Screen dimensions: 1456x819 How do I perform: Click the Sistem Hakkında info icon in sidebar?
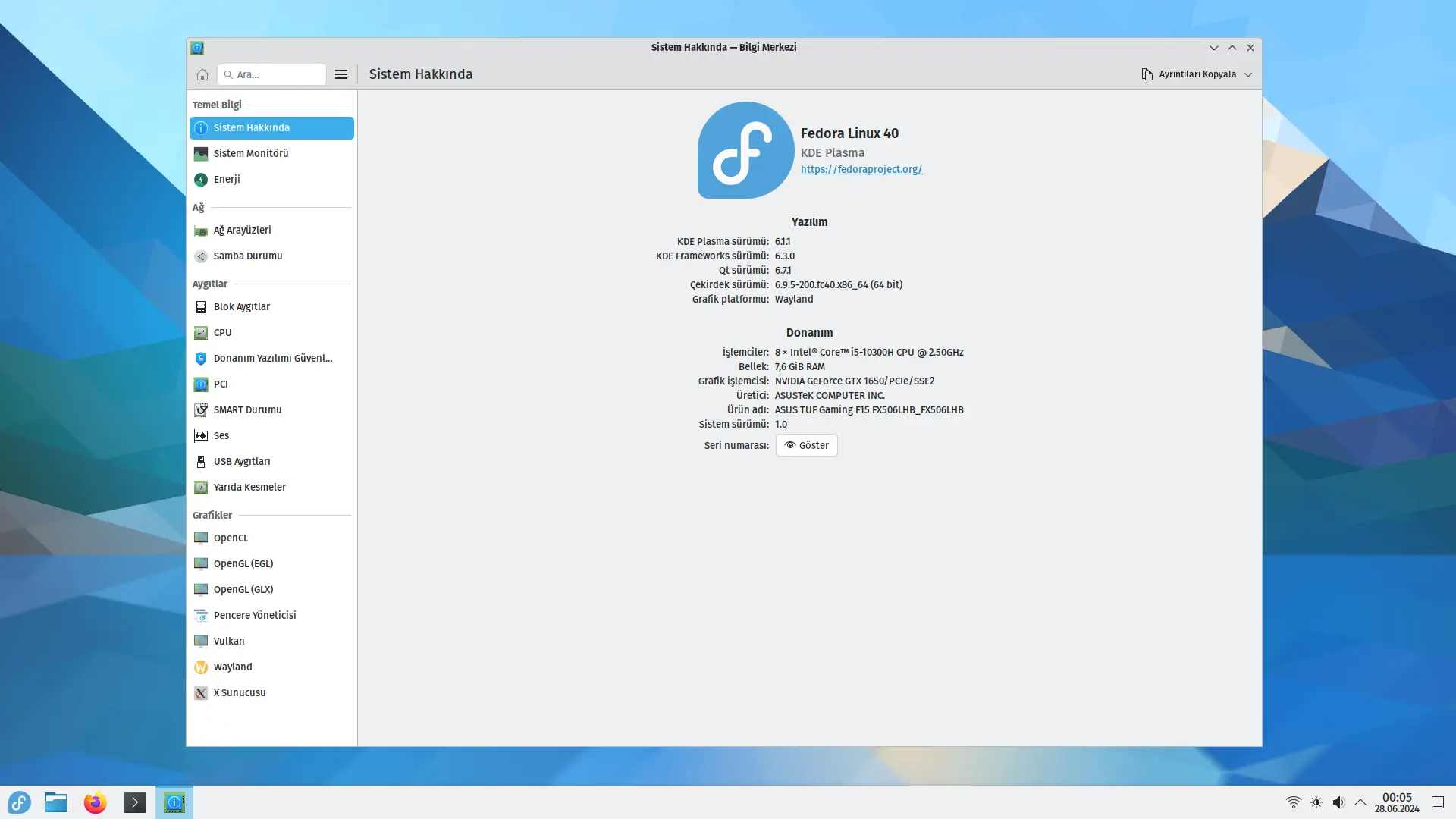point(201,128)
